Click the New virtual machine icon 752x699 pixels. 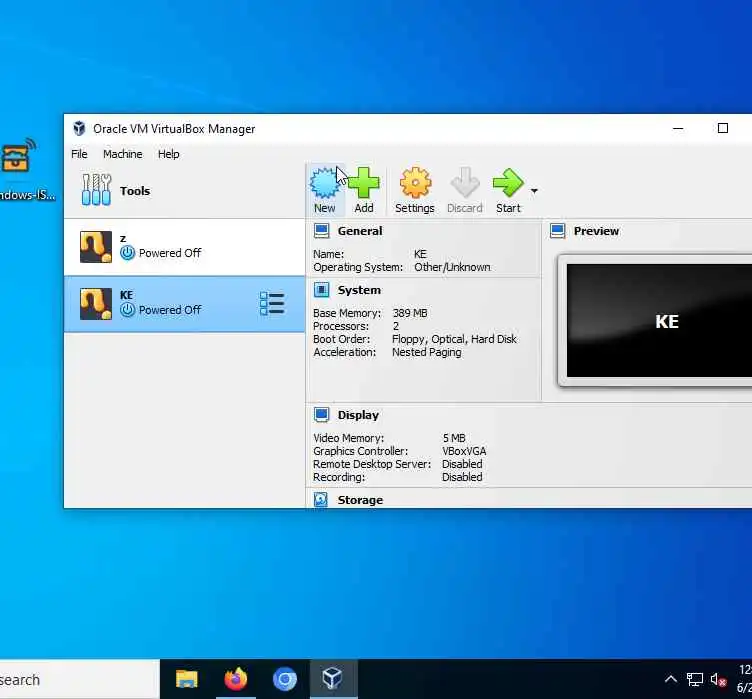coord(324,183)
